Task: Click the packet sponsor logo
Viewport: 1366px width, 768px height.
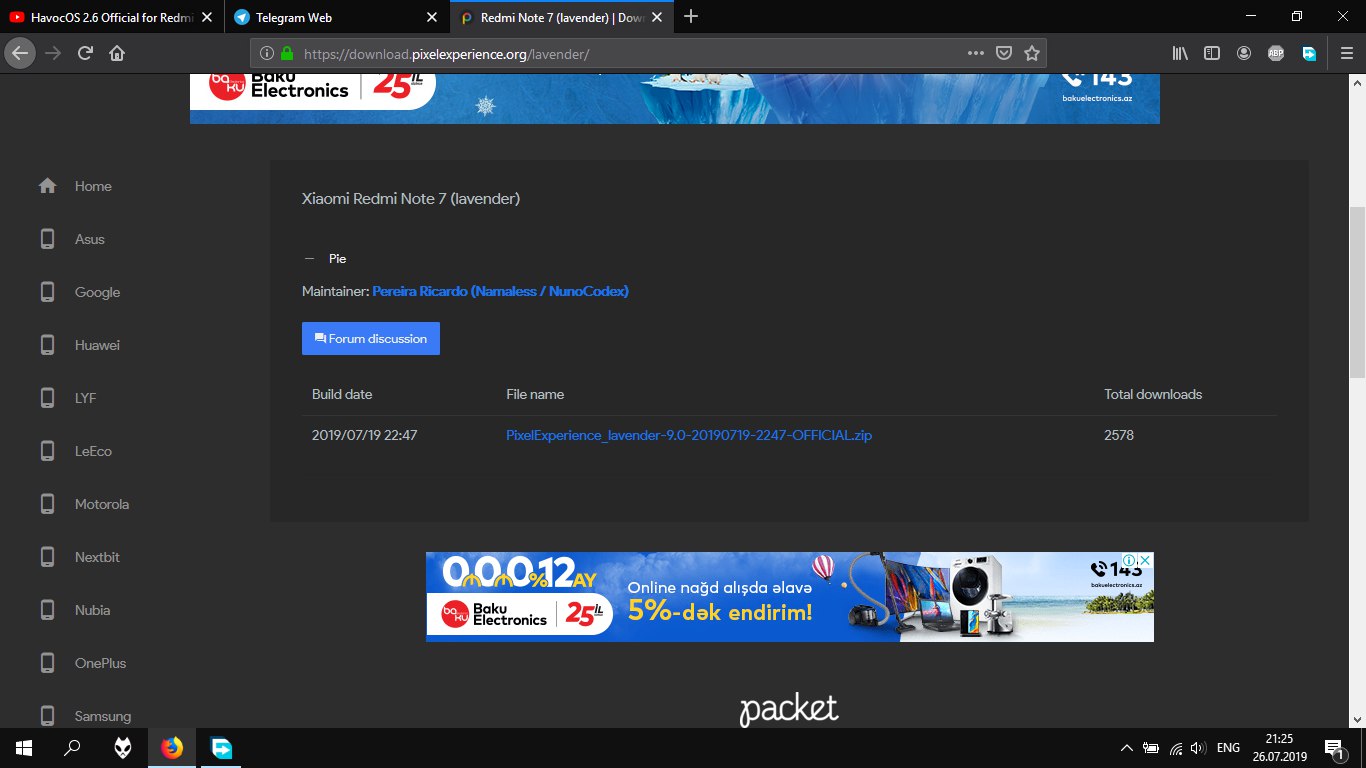Action: point(789,709)
